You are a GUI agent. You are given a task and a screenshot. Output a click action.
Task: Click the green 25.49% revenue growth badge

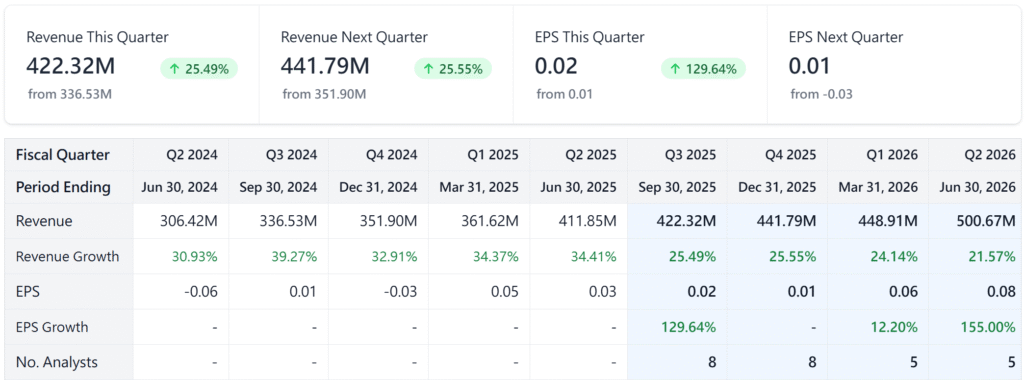click(199, 69)
